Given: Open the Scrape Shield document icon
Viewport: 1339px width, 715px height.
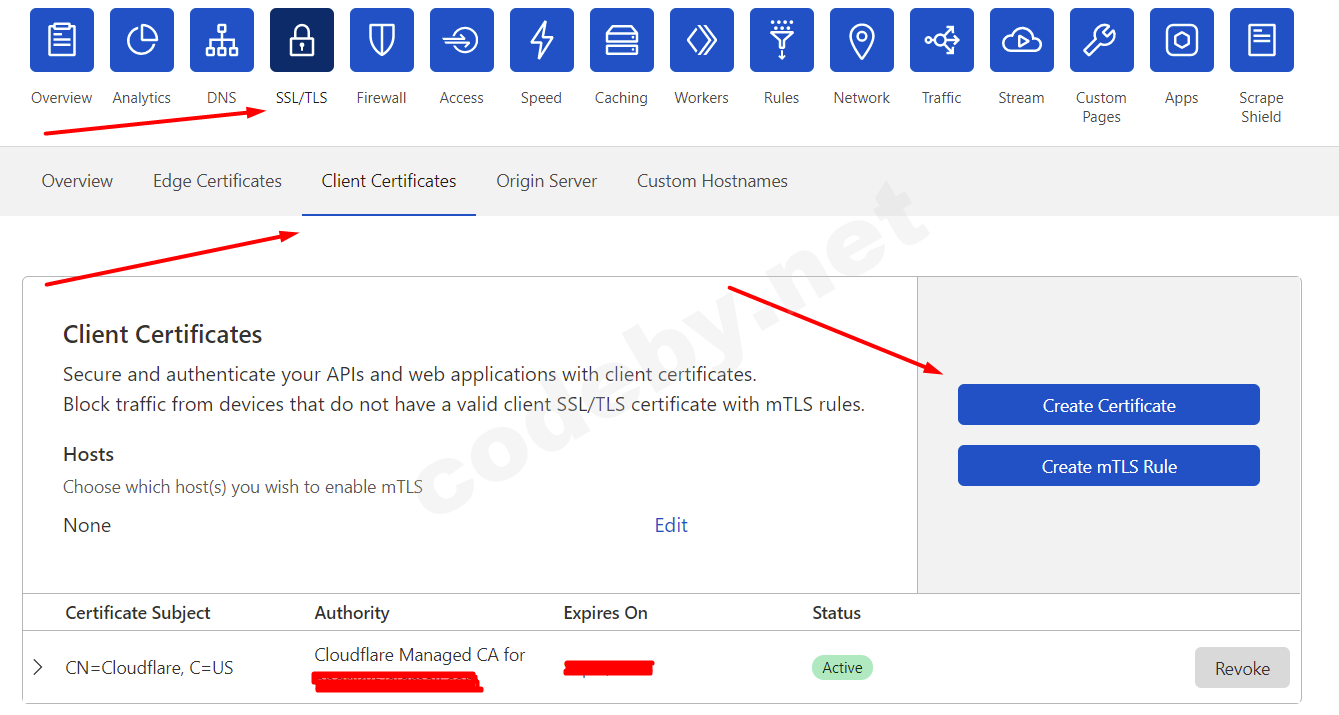Looking at the screenshot, I should coord(1262,40).
